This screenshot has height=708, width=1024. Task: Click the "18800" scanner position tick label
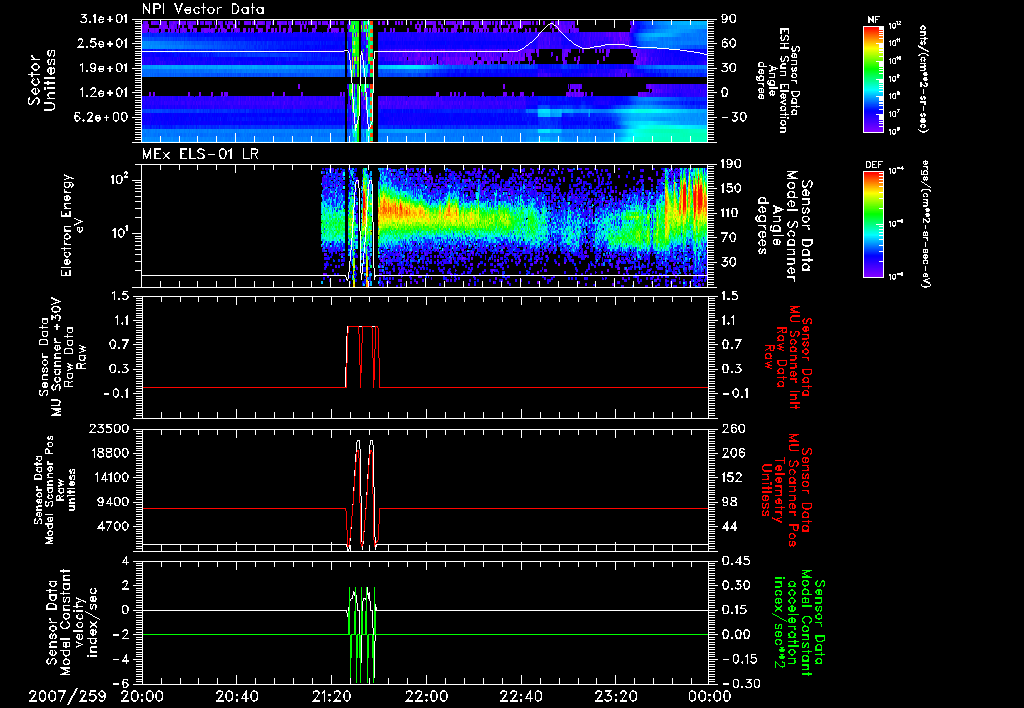[108, 453]
